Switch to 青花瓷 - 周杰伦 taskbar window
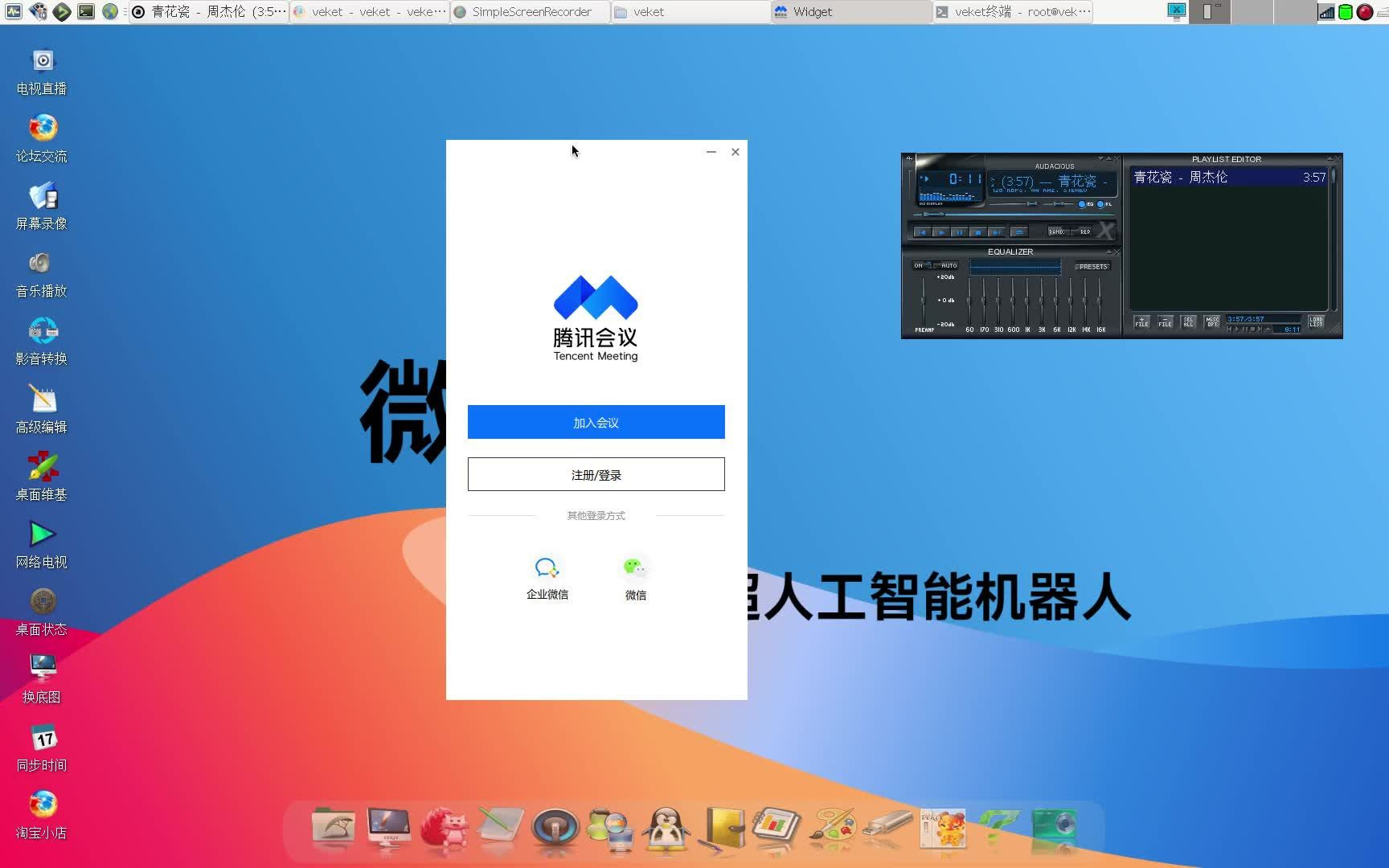The image size is (1389, 868). 209,11
